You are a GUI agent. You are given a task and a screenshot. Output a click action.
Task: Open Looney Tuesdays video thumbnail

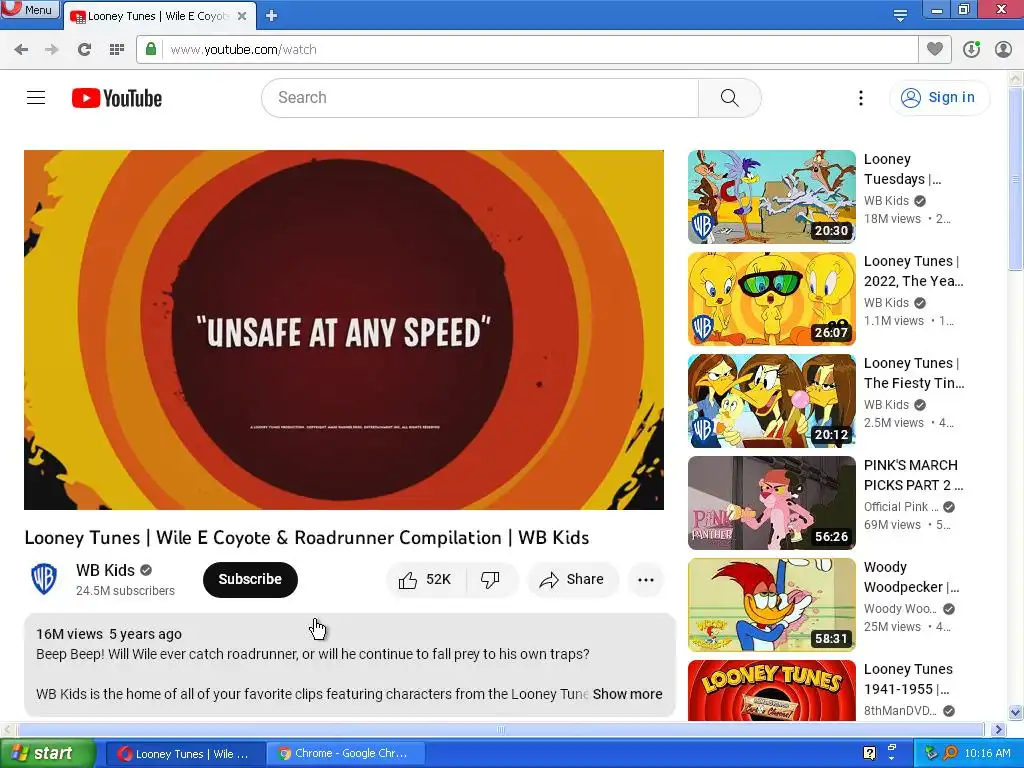tap(771, 197)
